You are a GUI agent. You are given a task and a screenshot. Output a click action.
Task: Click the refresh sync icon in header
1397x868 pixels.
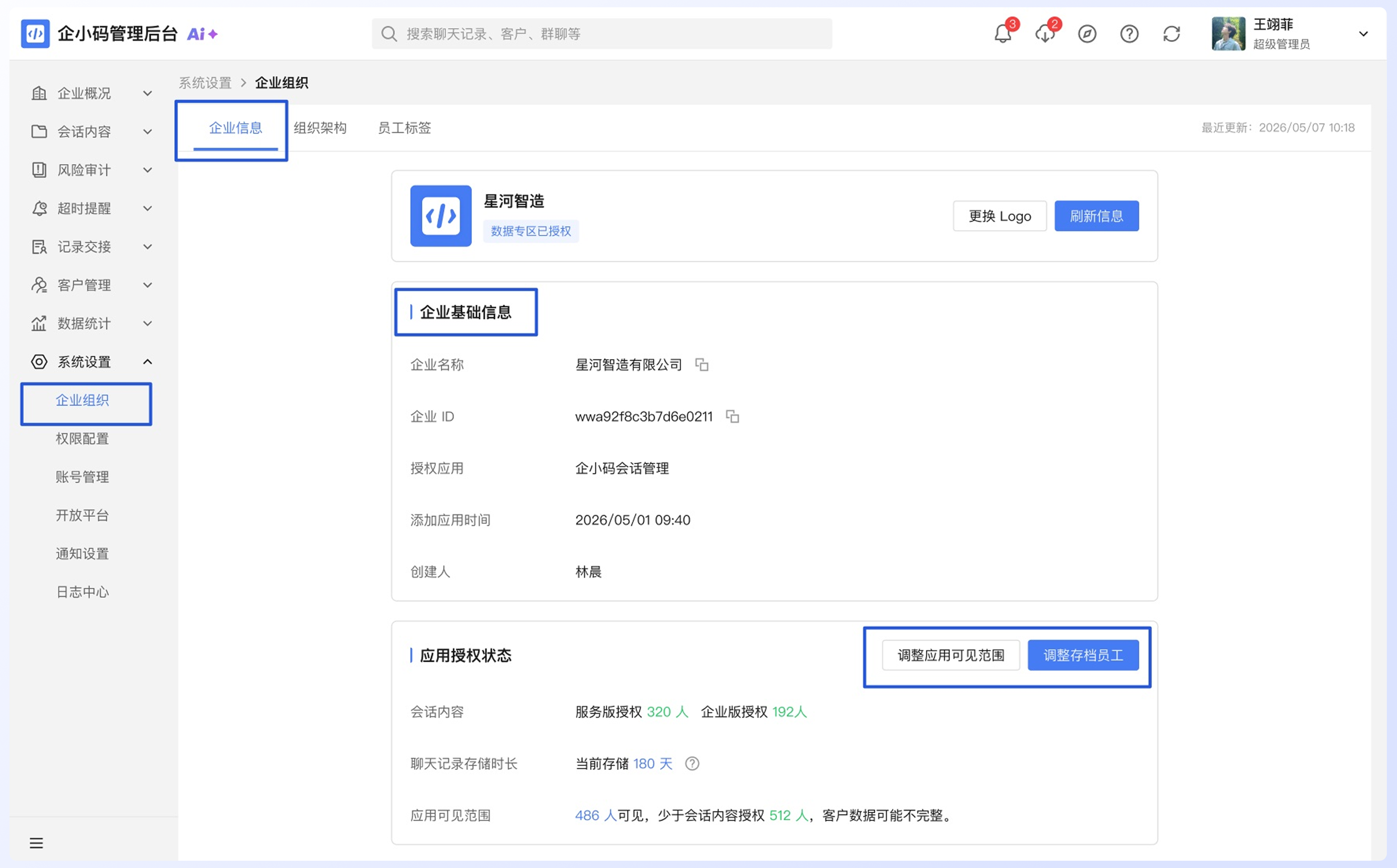pyautogui.click(x=1171, y=34)
